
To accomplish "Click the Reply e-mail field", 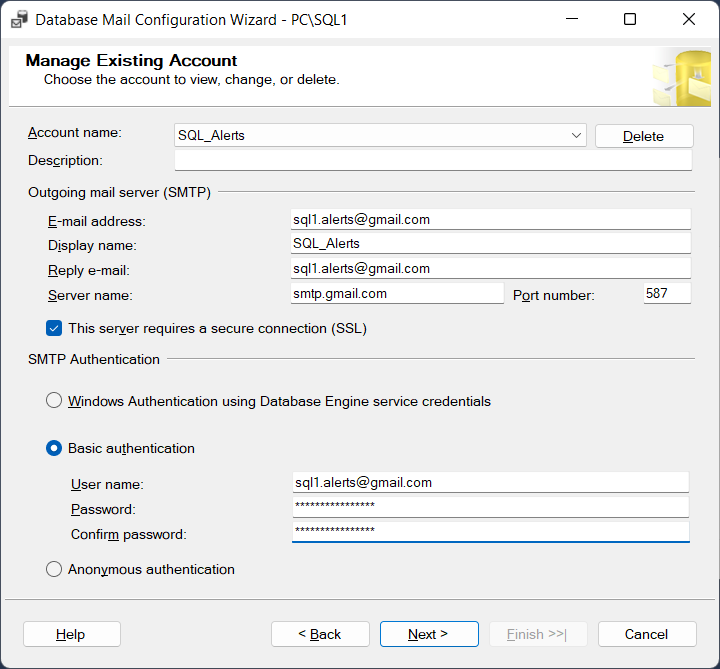I will [490, 268].
